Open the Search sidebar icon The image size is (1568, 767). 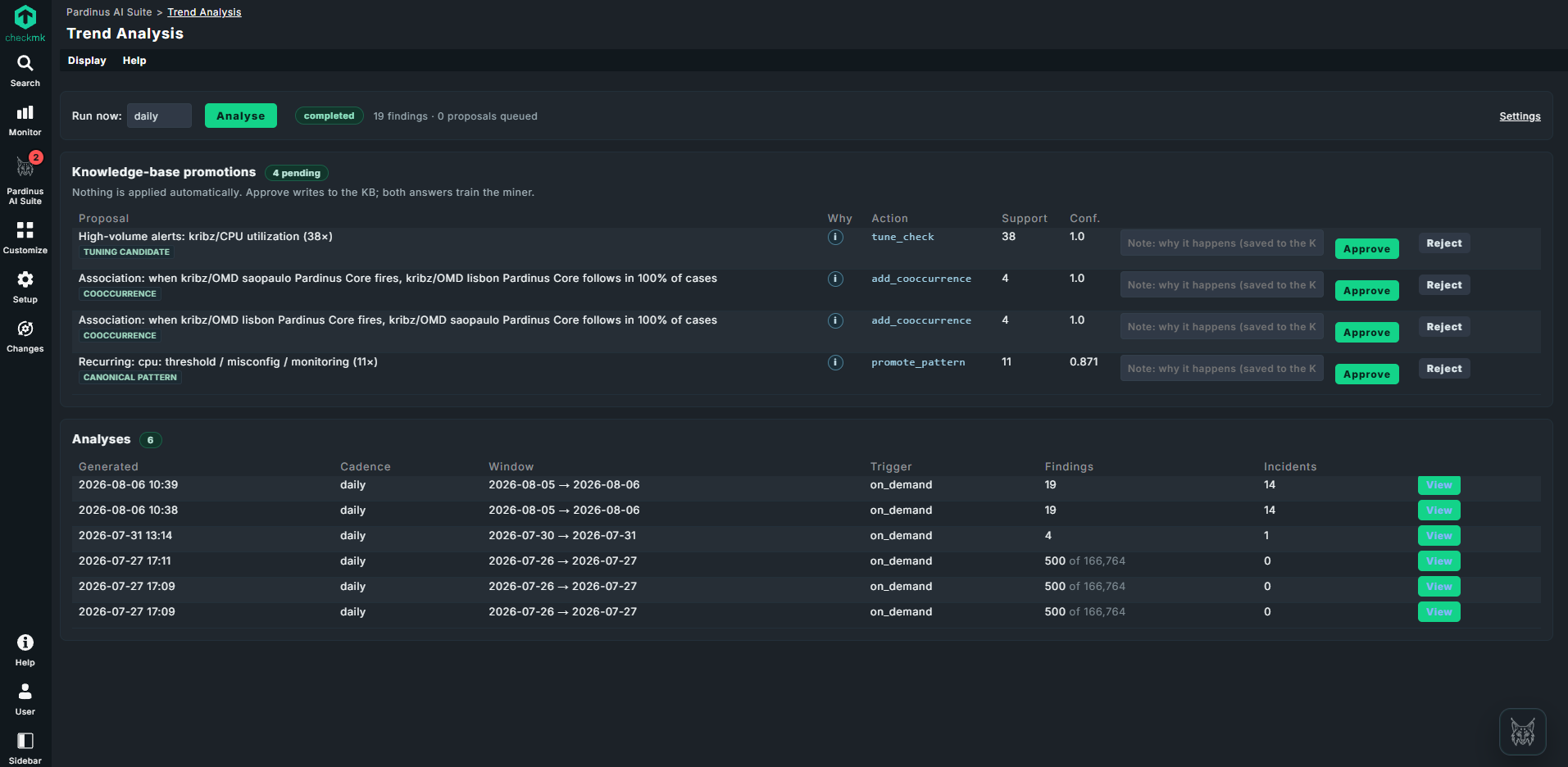click(25, 70)
